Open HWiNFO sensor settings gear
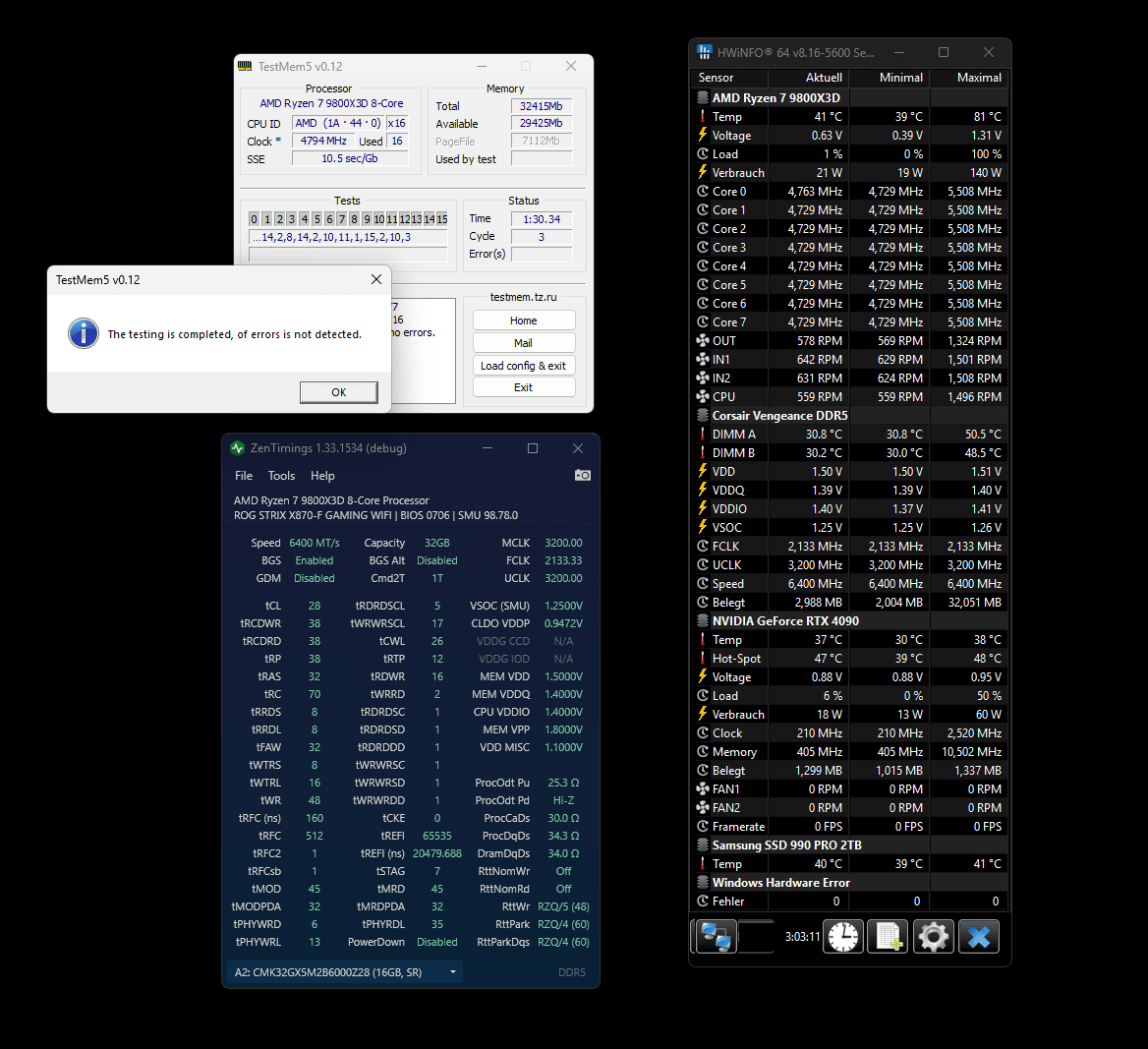 click(x=934, y=936)
